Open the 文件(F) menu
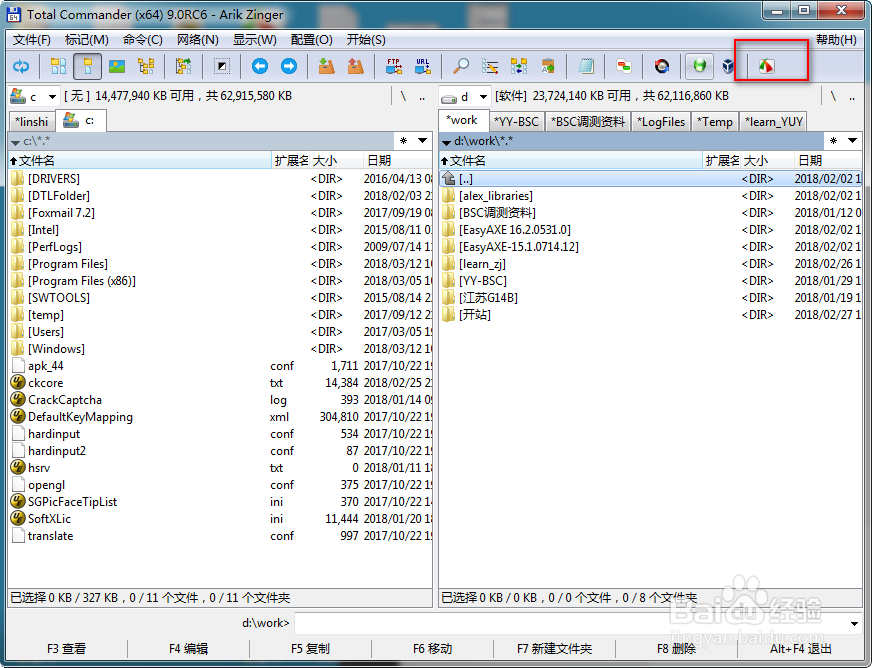The width and height of the screenshot is (872, 668). pyautogui.click(x=32, y=40)
